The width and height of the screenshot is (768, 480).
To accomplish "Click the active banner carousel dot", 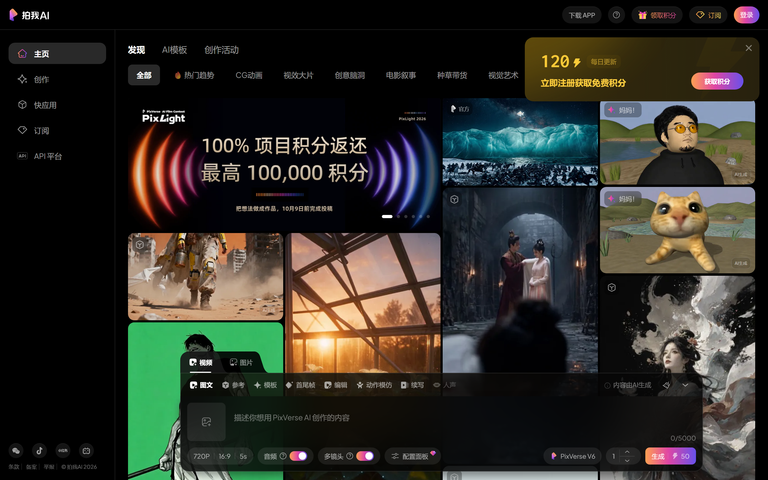I will point(387,216).
